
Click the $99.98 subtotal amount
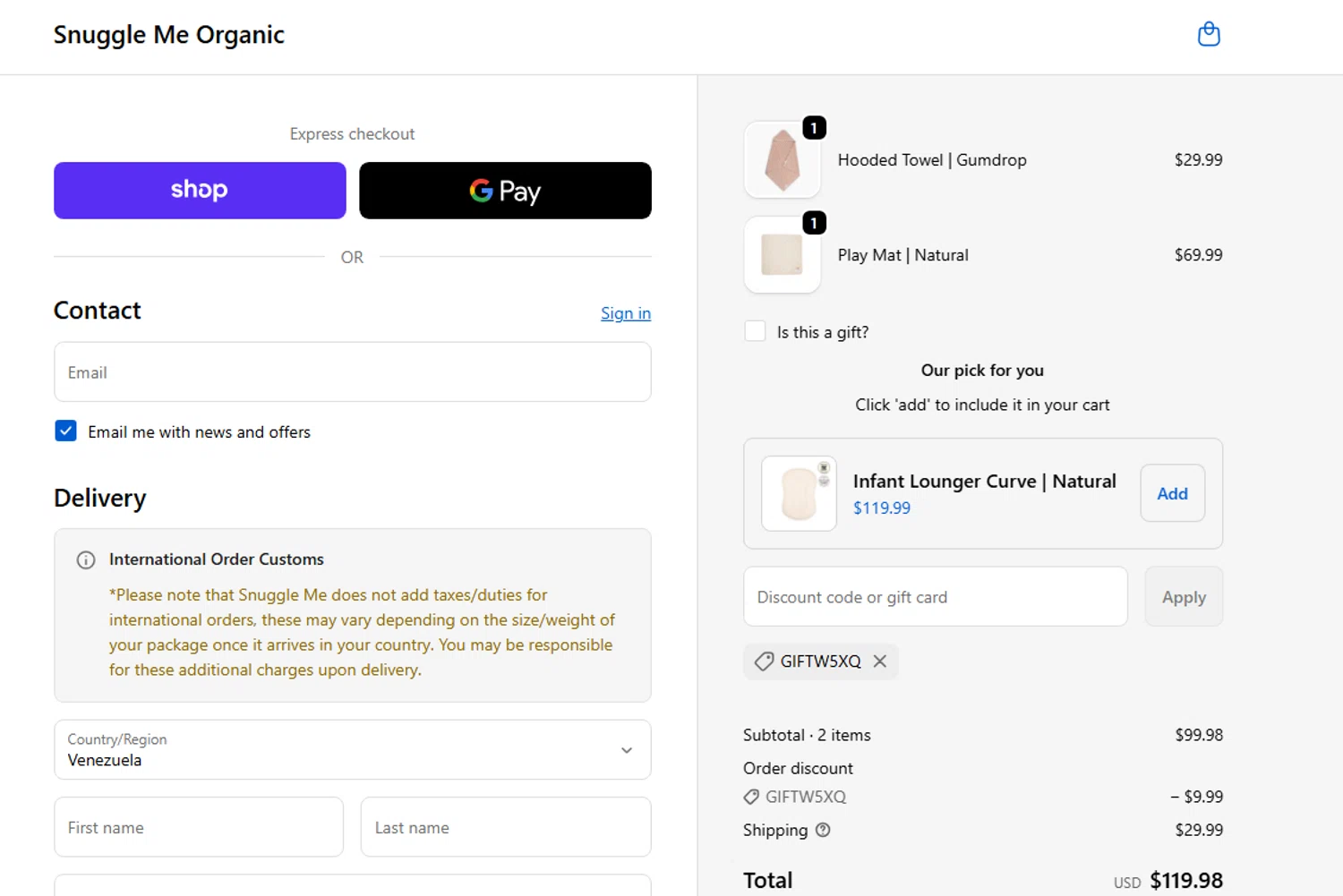pos(1199,735)
